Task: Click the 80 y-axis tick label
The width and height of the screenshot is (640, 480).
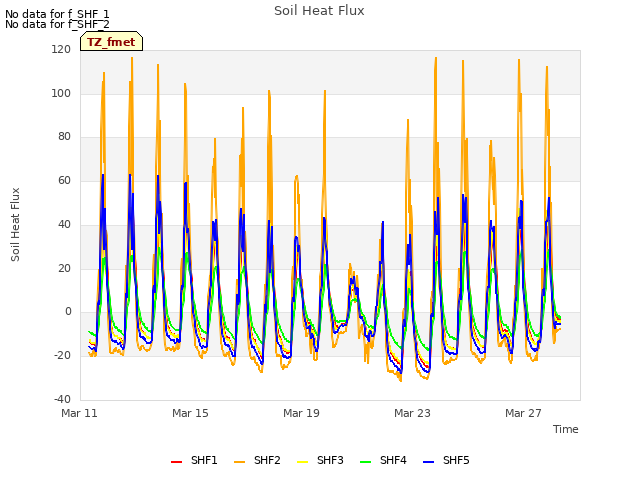Action: pyautogui.click(x=64, y=136)
